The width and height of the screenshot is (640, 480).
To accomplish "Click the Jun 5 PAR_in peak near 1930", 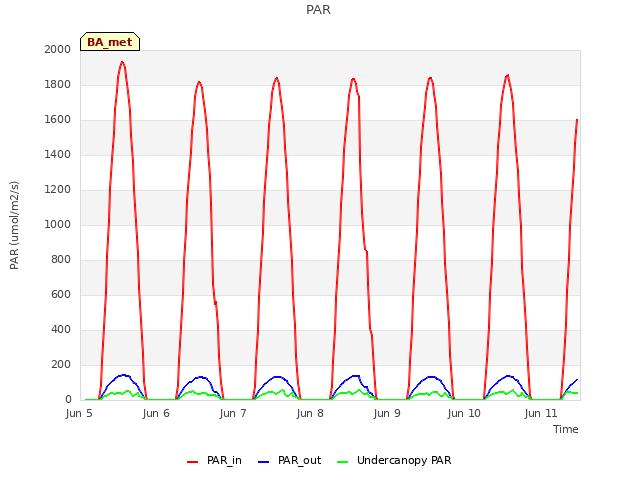I will [x=122, y=62].
